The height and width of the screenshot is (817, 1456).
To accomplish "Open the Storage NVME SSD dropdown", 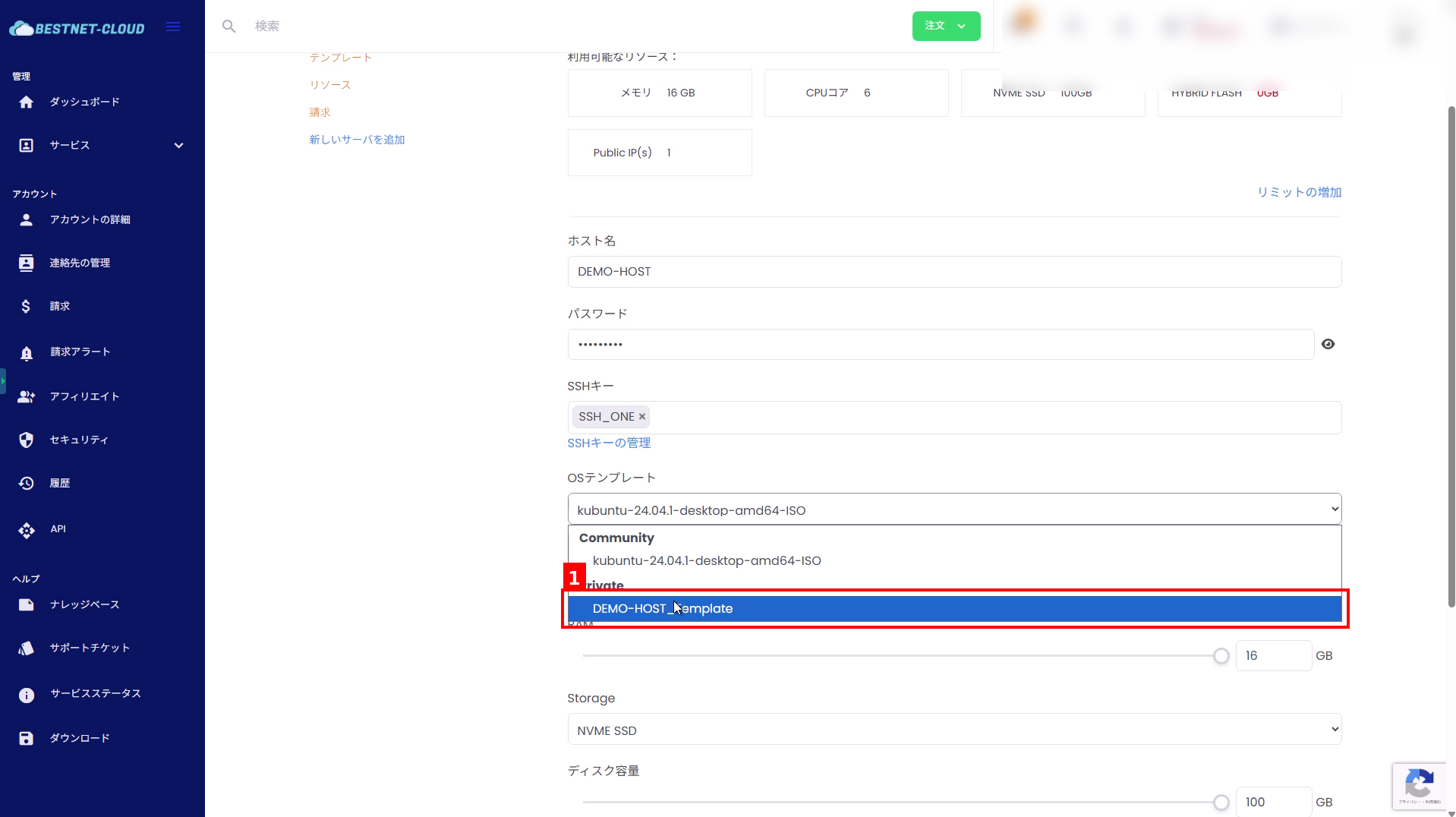I will (954, 730).
